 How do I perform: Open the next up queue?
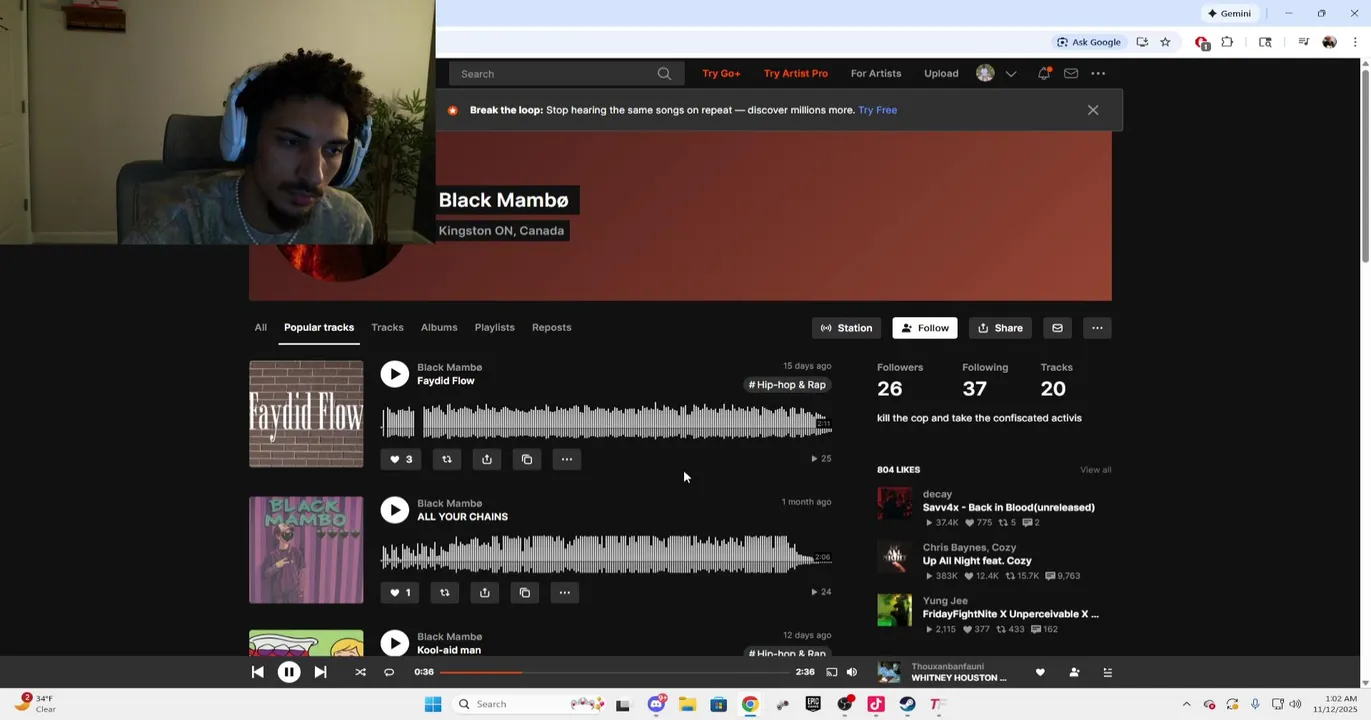(x=1107, y=672)
